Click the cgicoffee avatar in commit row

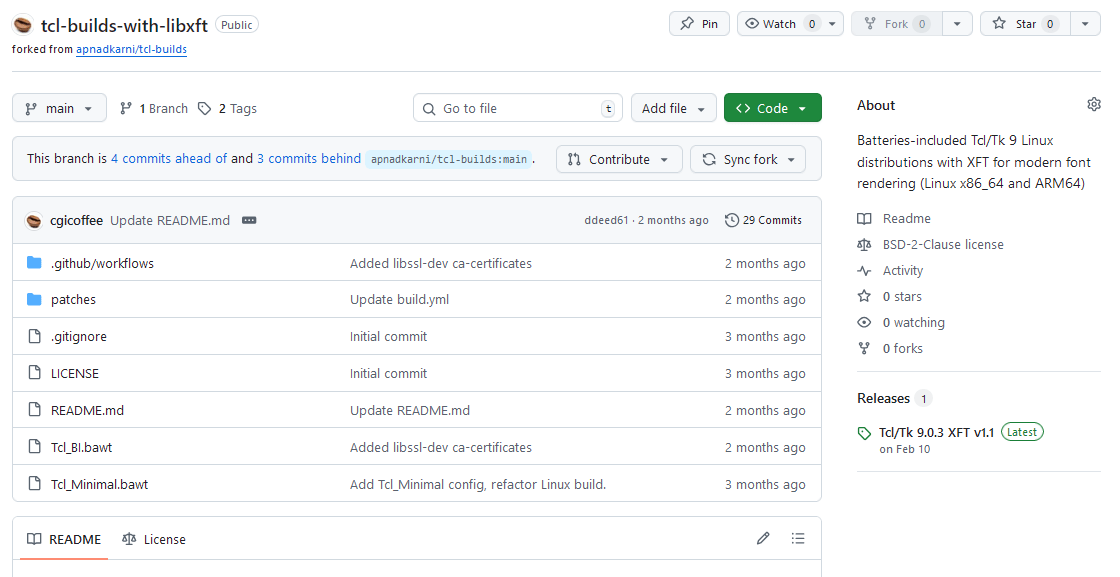pos(34,220)
